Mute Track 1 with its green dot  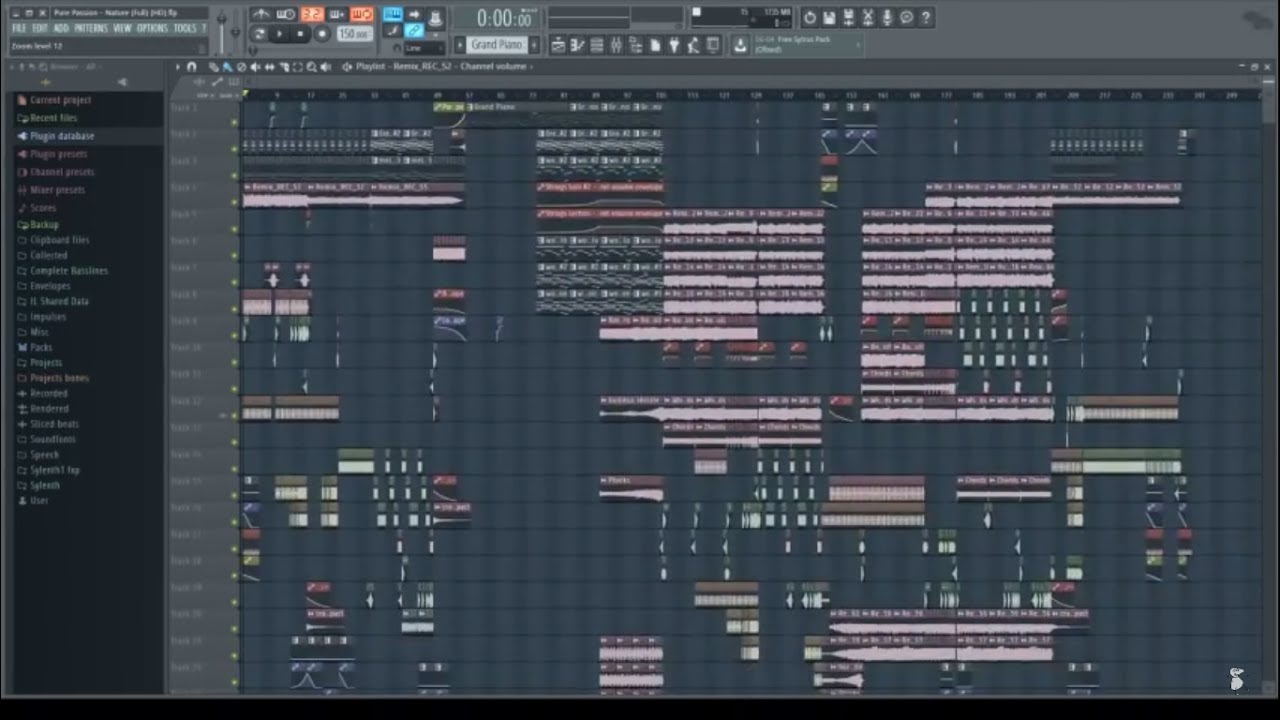click(x=235, y=122)
